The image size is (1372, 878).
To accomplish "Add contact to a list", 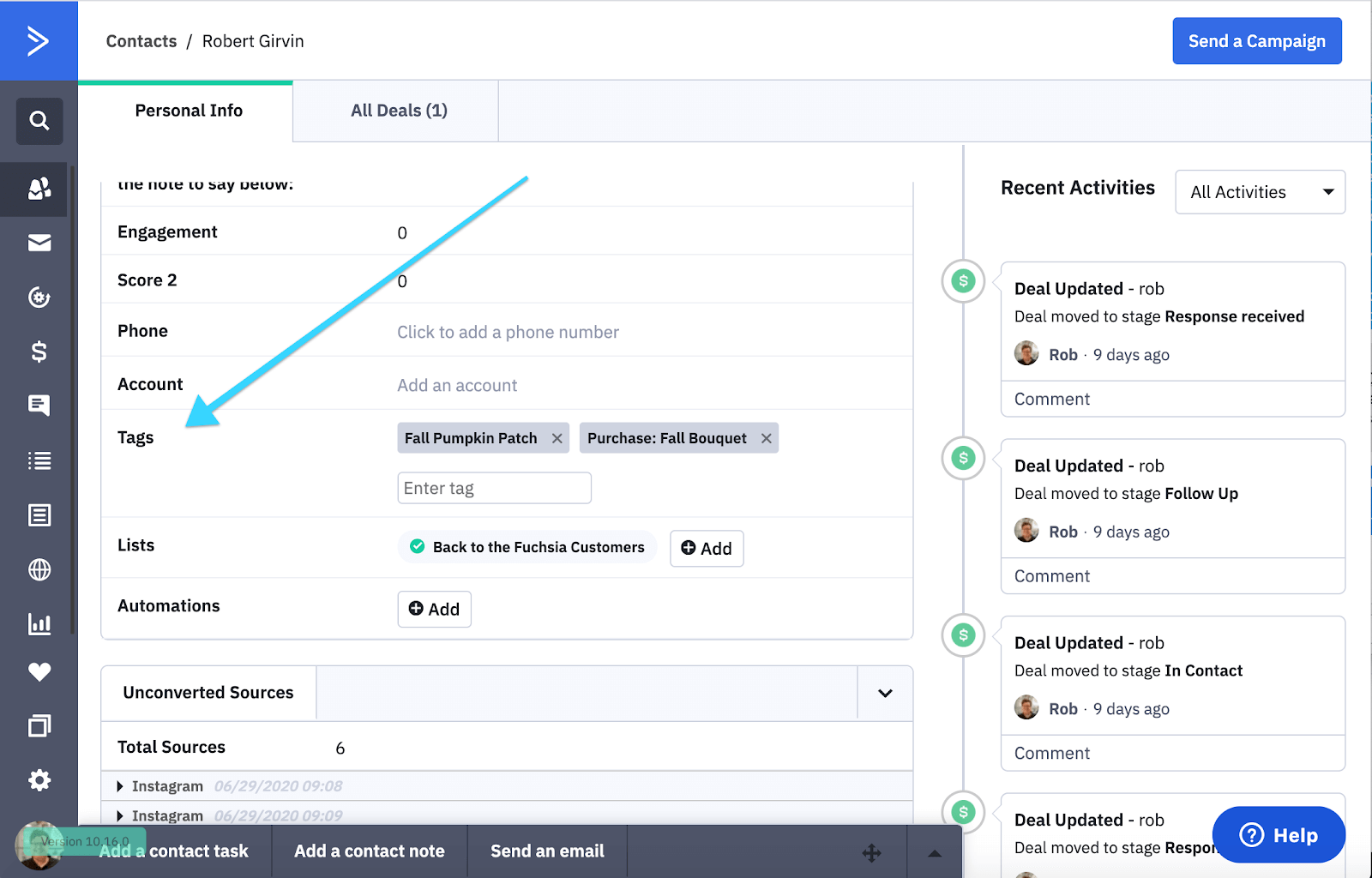I will (x=707, y=549).
